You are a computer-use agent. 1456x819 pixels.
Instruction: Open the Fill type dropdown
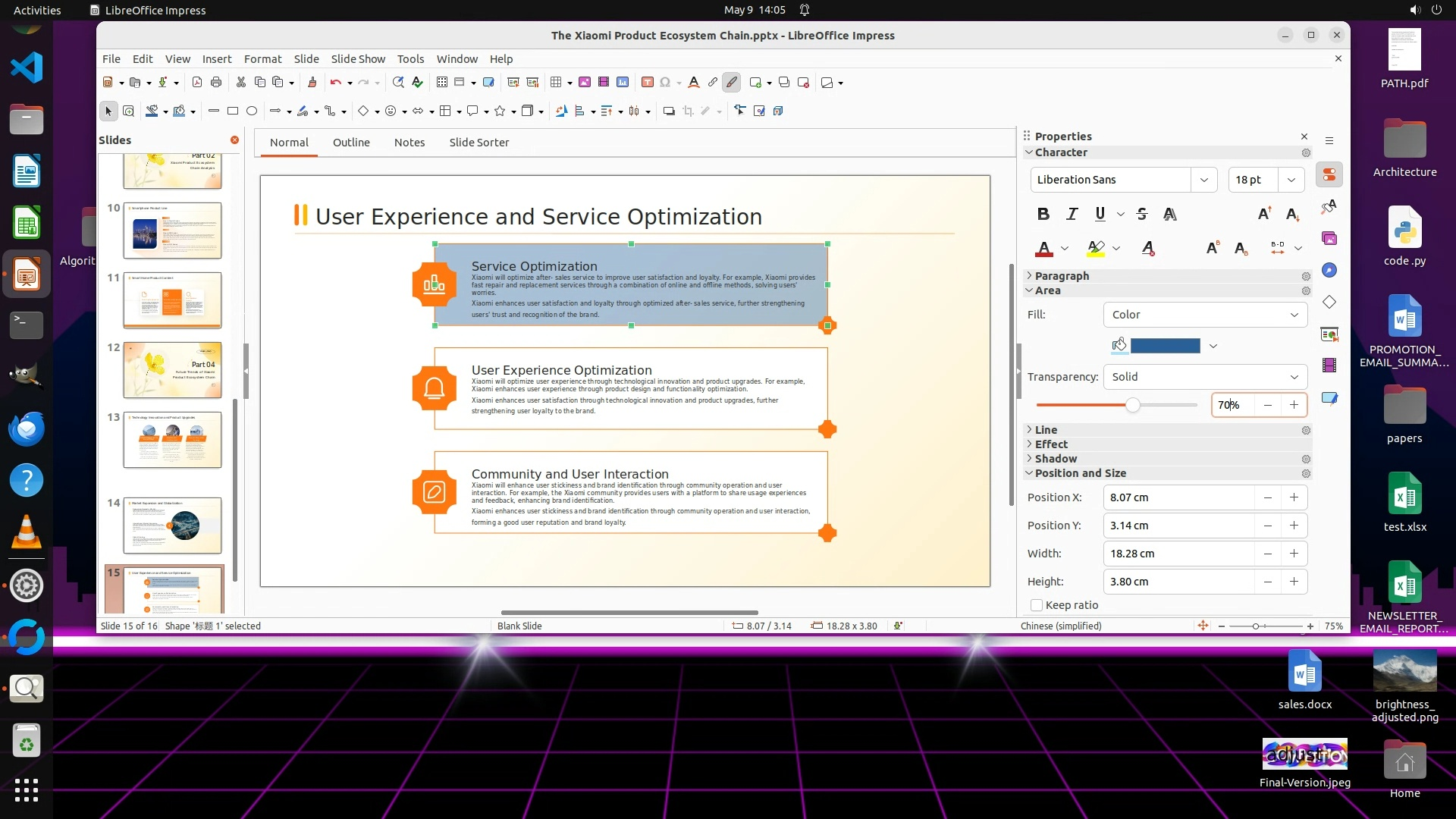coord(1205,315)
